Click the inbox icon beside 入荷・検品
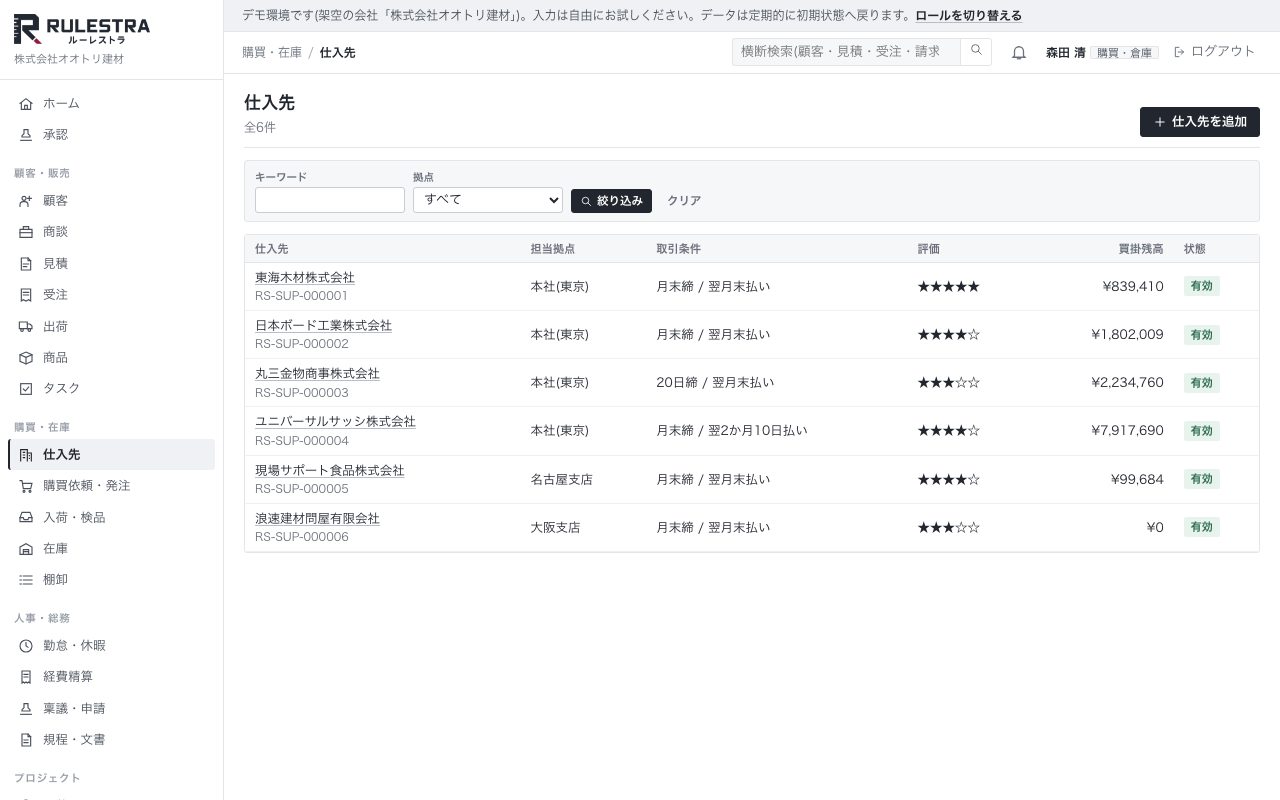The width and height of the screenshot is (1280, 800). 26,518
